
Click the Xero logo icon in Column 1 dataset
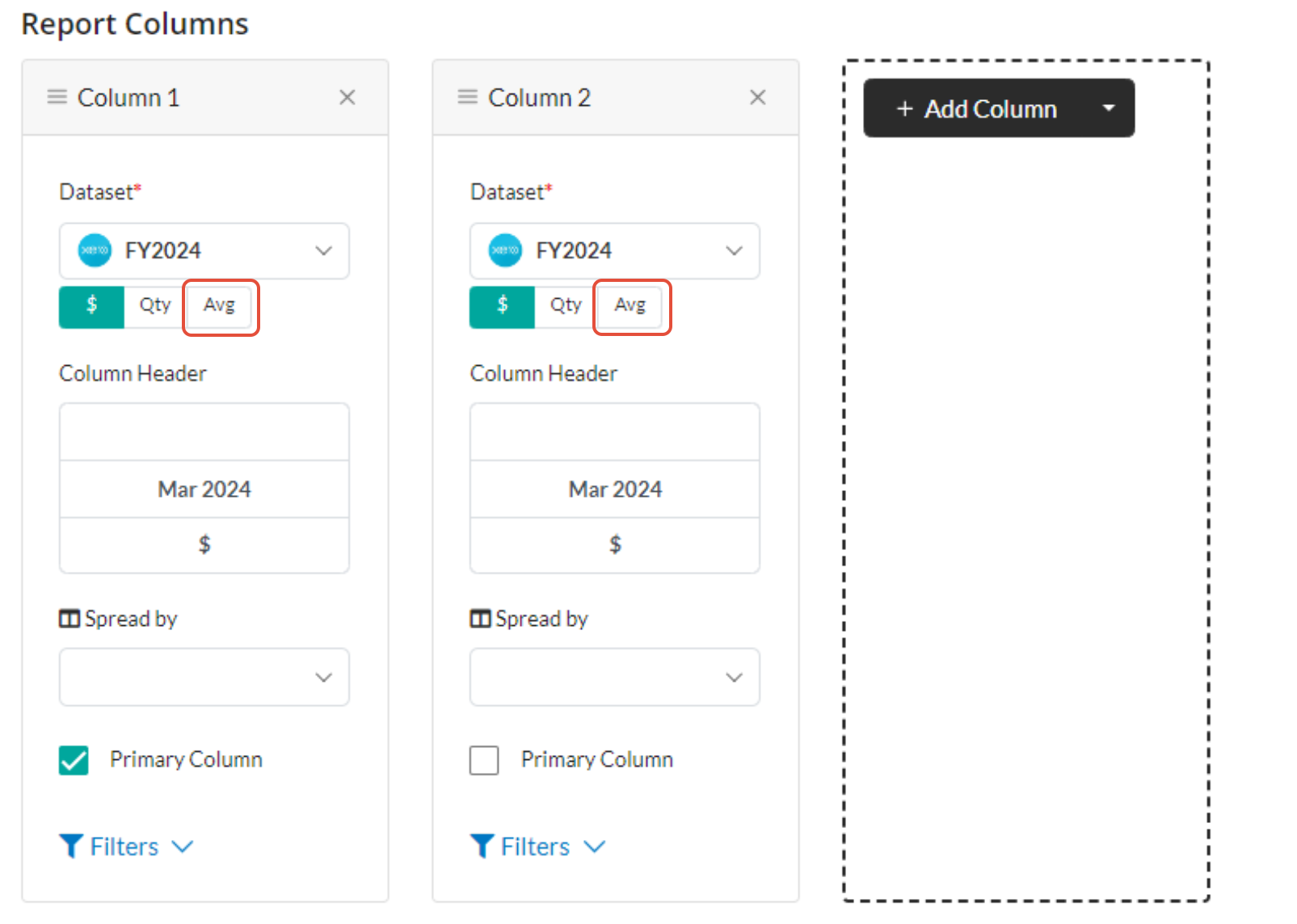pos(95,250)
